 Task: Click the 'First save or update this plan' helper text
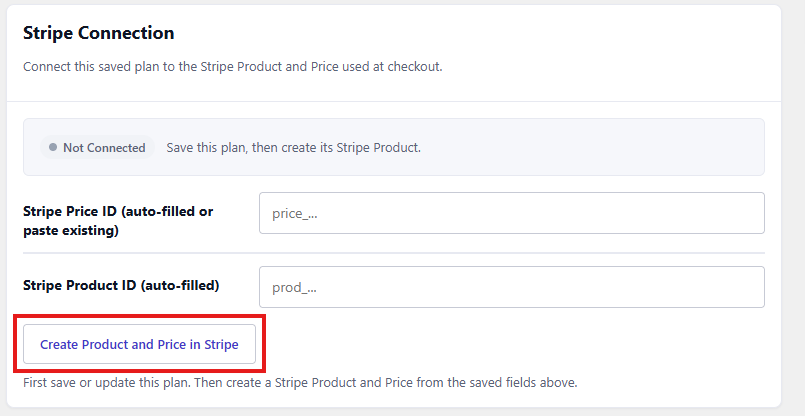point(300,383)
